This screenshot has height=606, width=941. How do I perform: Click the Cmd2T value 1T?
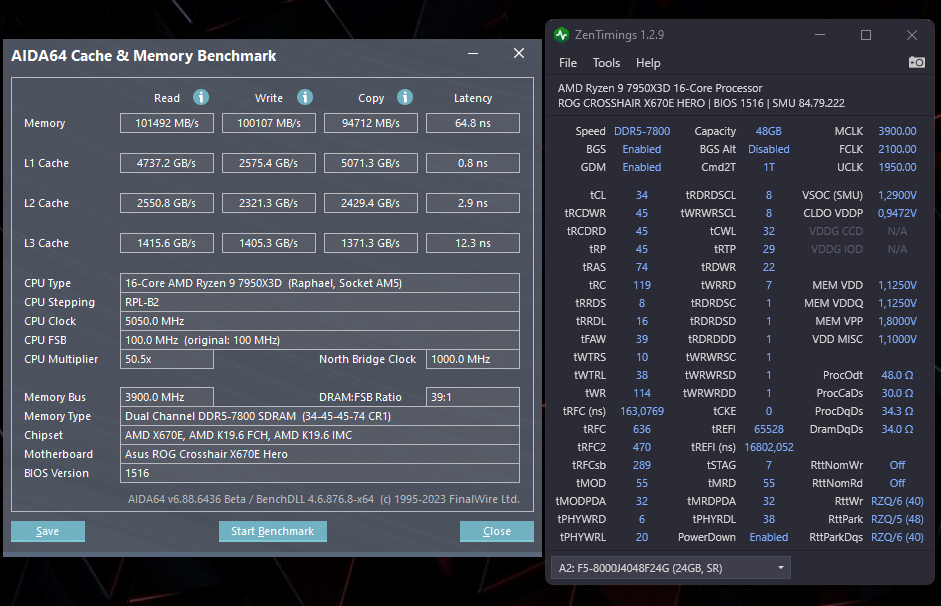[769, 167]
